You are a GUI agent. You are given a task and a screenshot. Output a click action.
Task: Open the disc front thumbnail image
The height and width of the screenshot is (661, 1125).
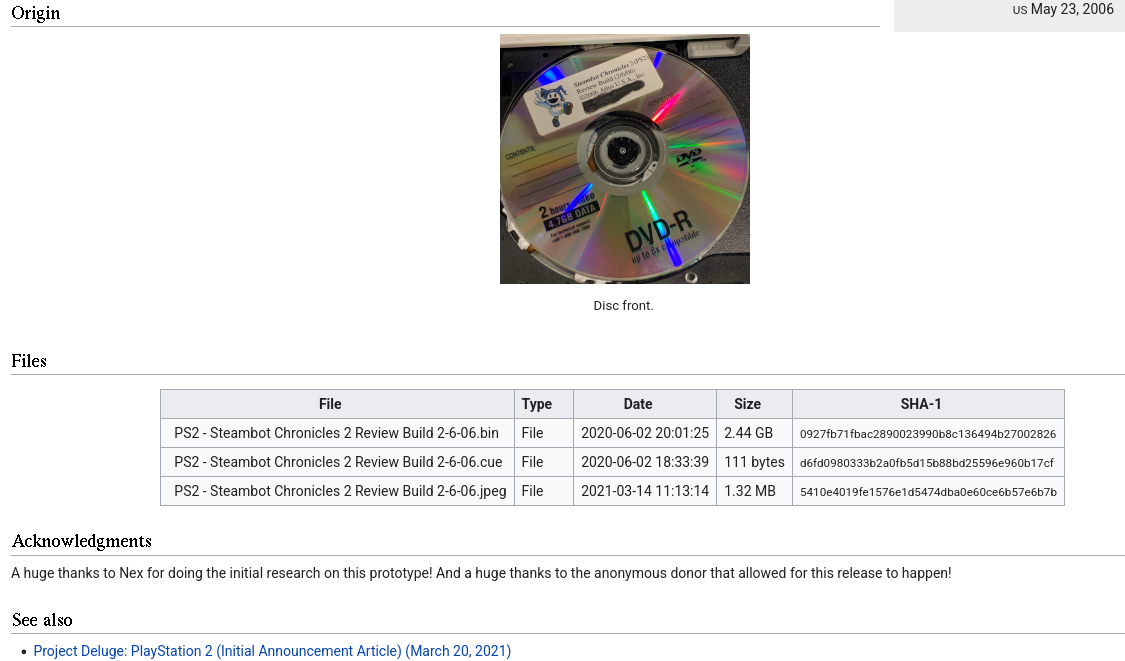624,159
